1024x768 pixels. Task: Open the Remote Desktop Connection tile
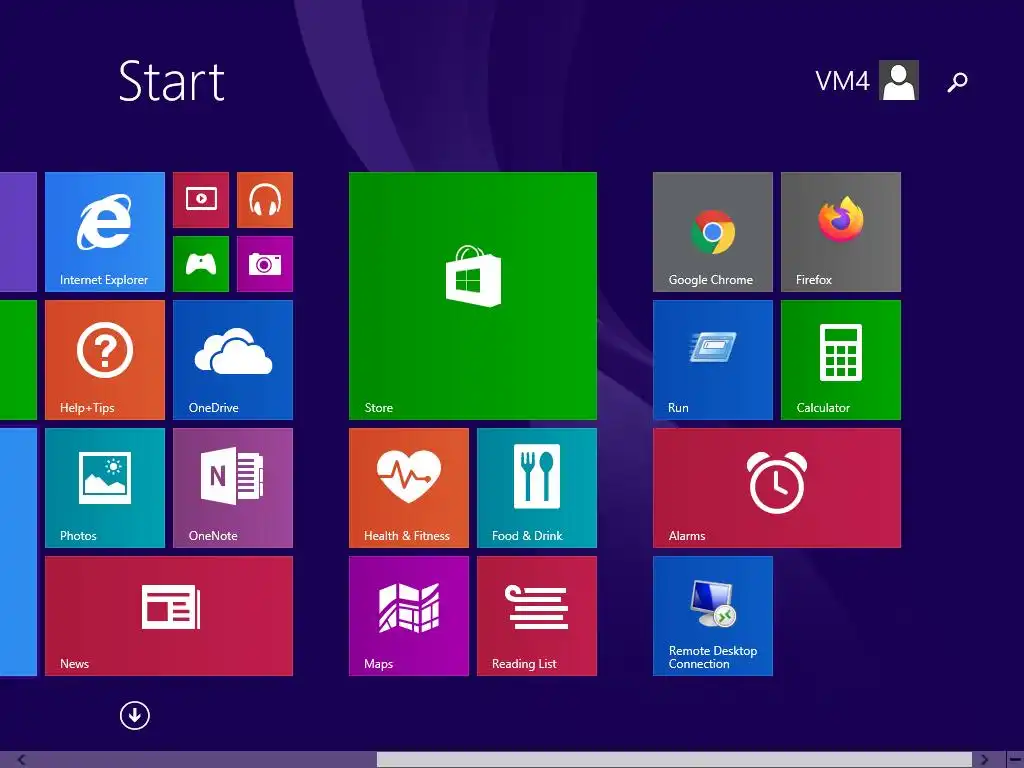click(x=713, y=616)
